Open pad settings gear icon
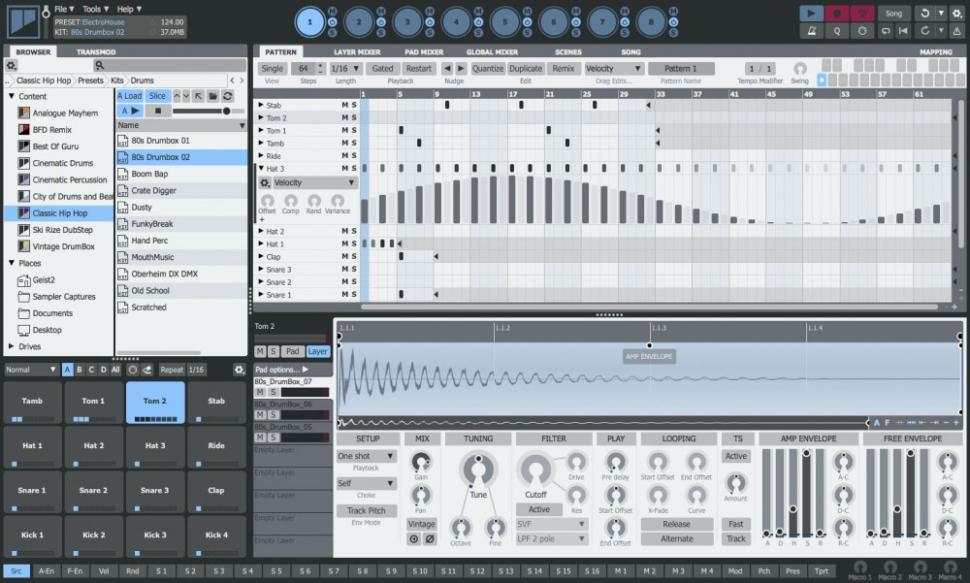 click(239, 370)
